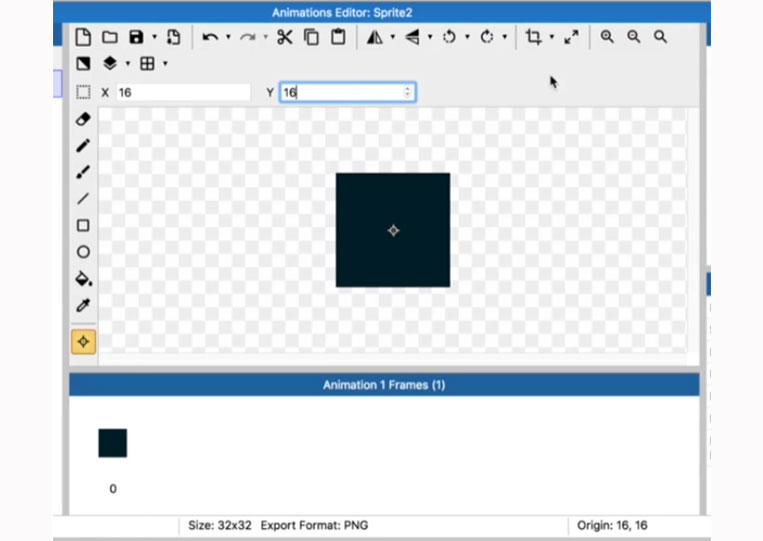Select the Rectangle shape tool
The image size is (763, 541).
(x=83, y=225)
